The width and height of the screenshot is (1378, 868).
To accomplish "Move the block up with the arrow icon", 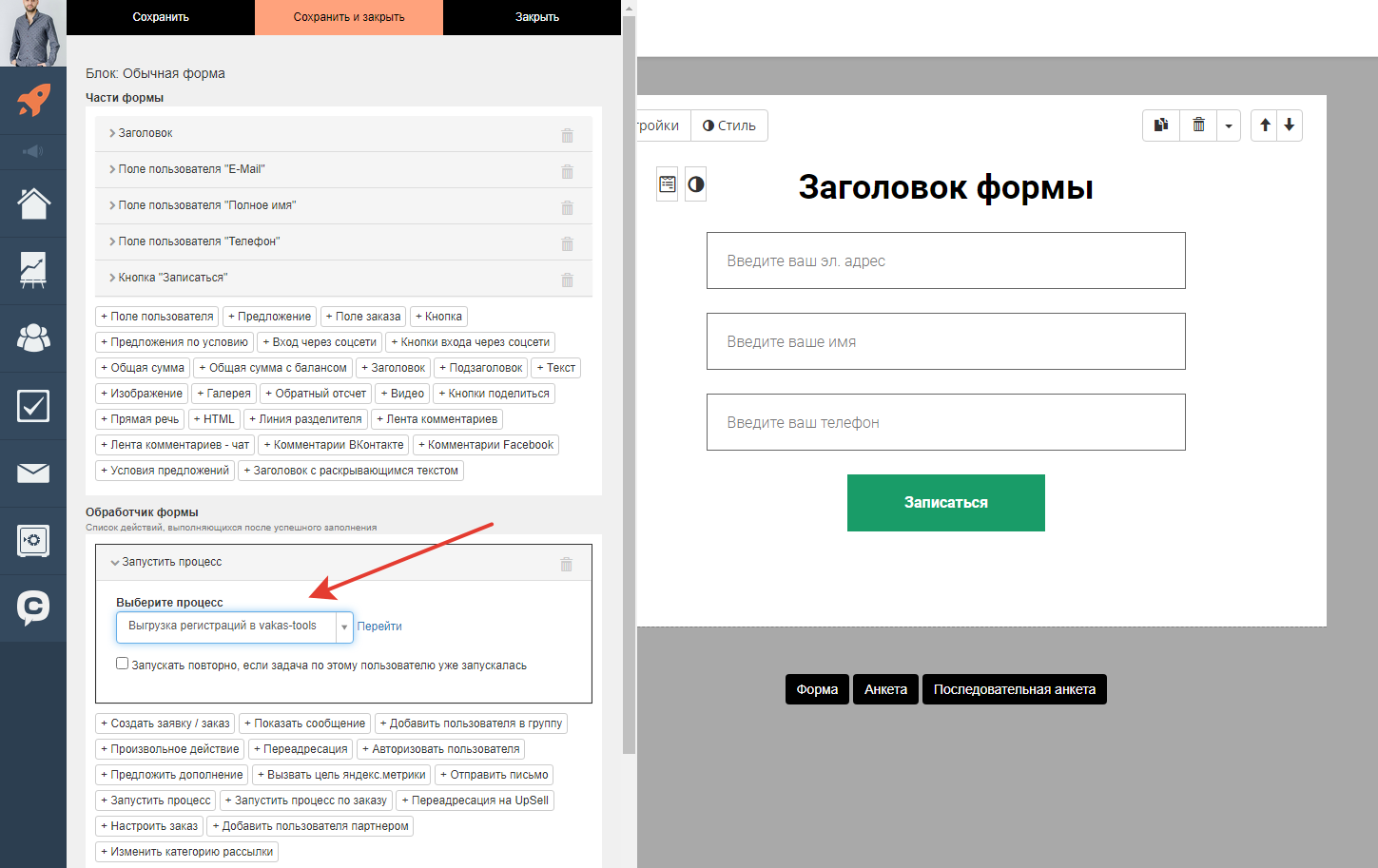I will click(1265, 125).
